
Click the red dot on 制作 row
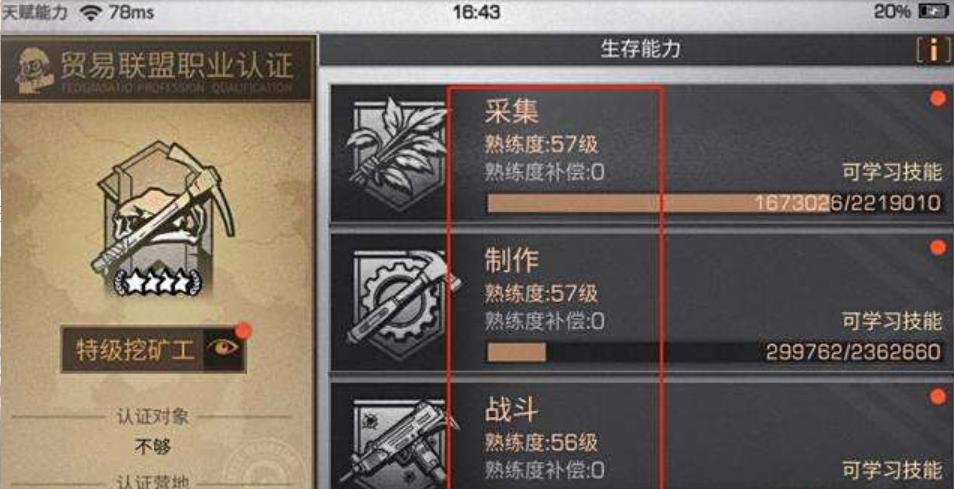(938, 247)
